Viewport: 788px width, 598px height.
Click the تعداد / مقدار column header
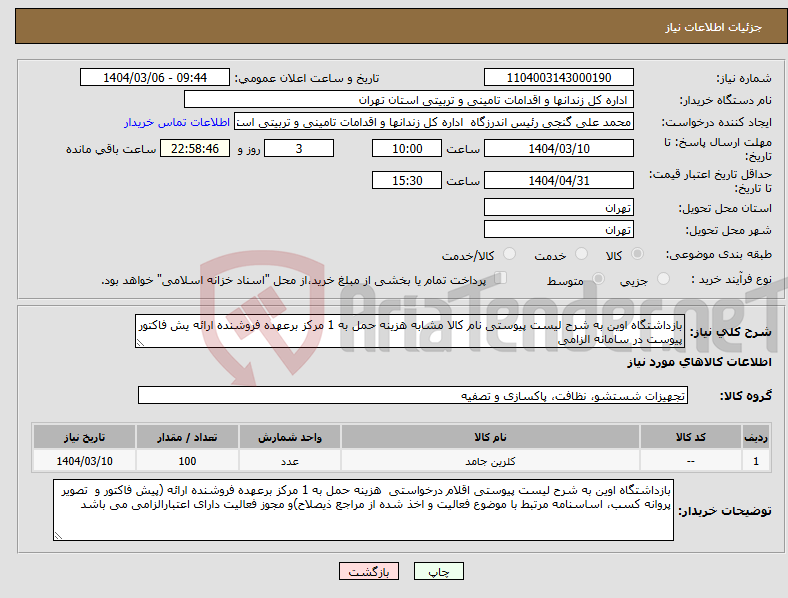click(x=187, y=437)
